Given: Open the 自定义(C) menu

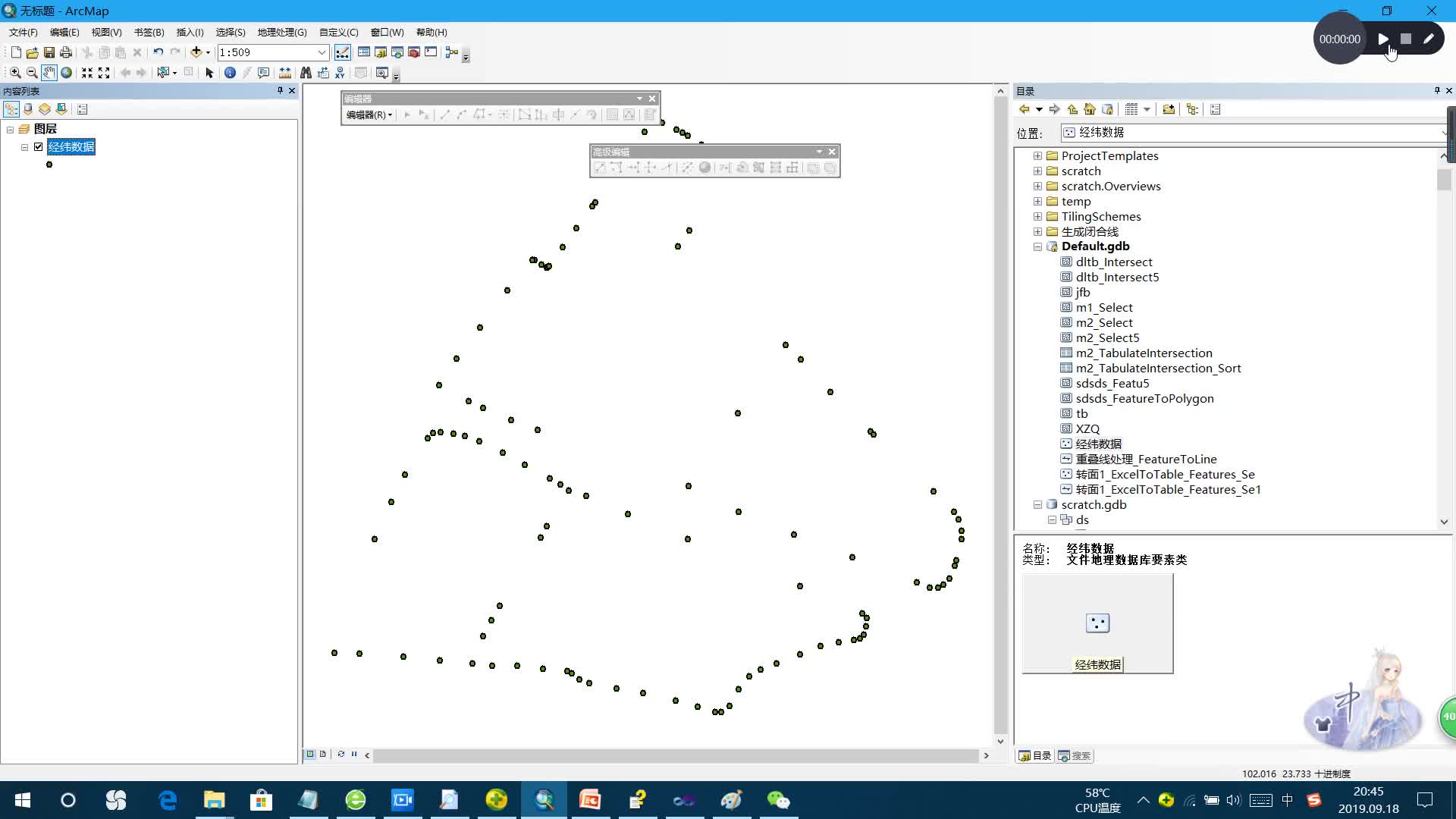Looking at the screenshot, I should coord(338,32).
